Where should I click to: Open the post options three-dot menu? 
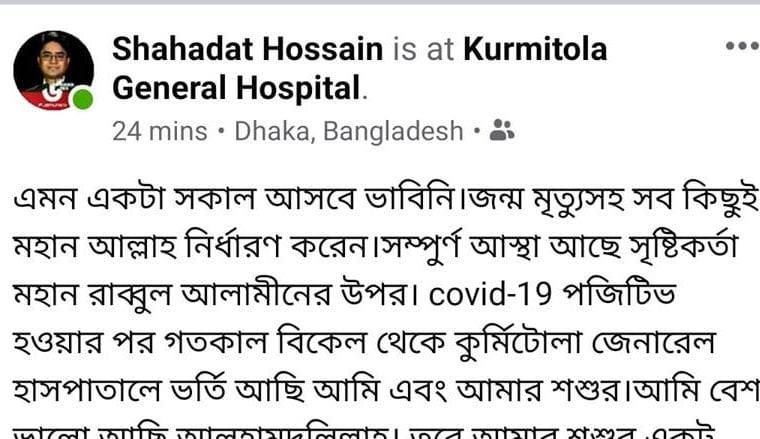(743, 46)
